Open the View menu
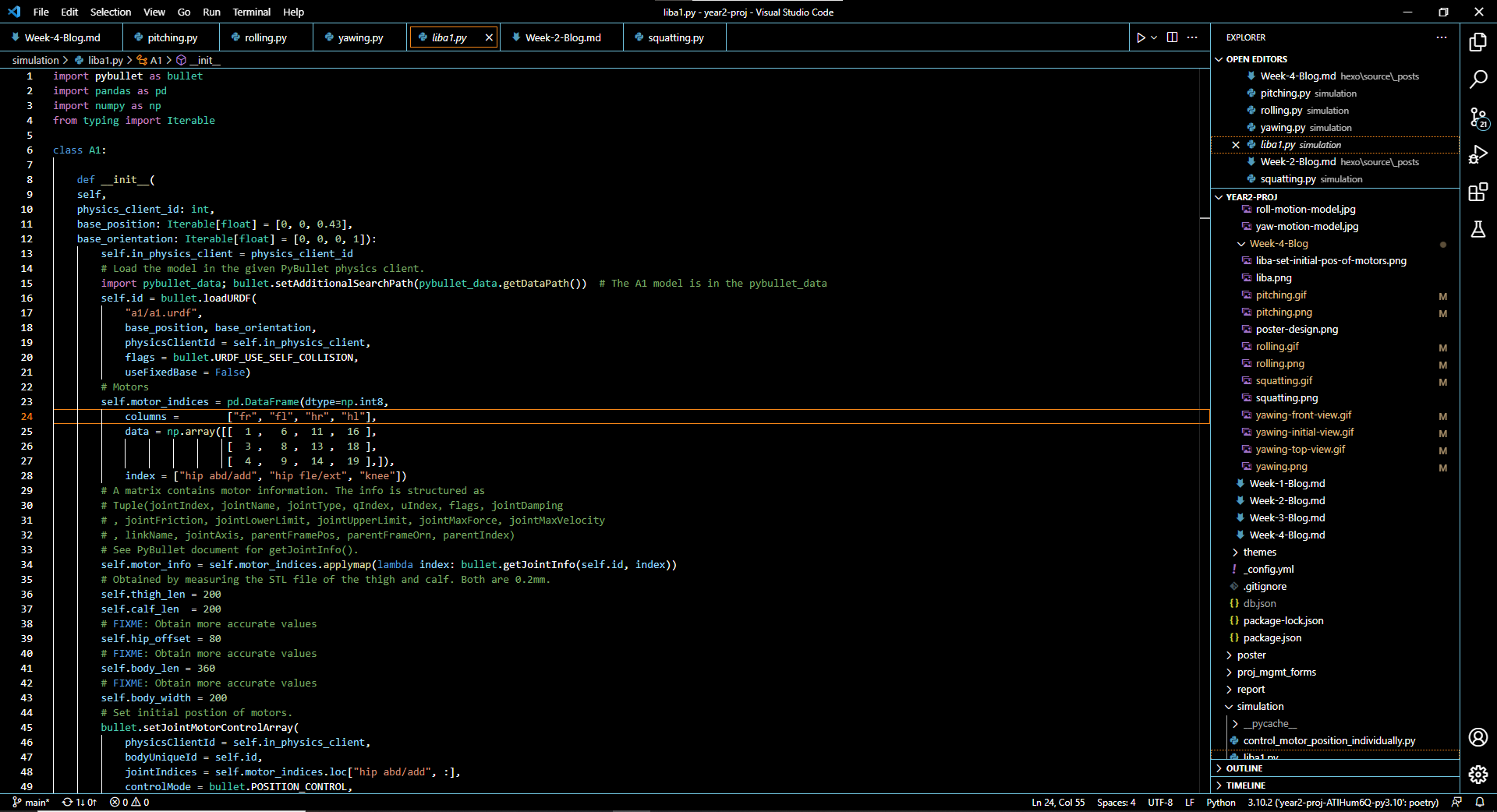This screenshot has width=1497, height=812. 154,12
